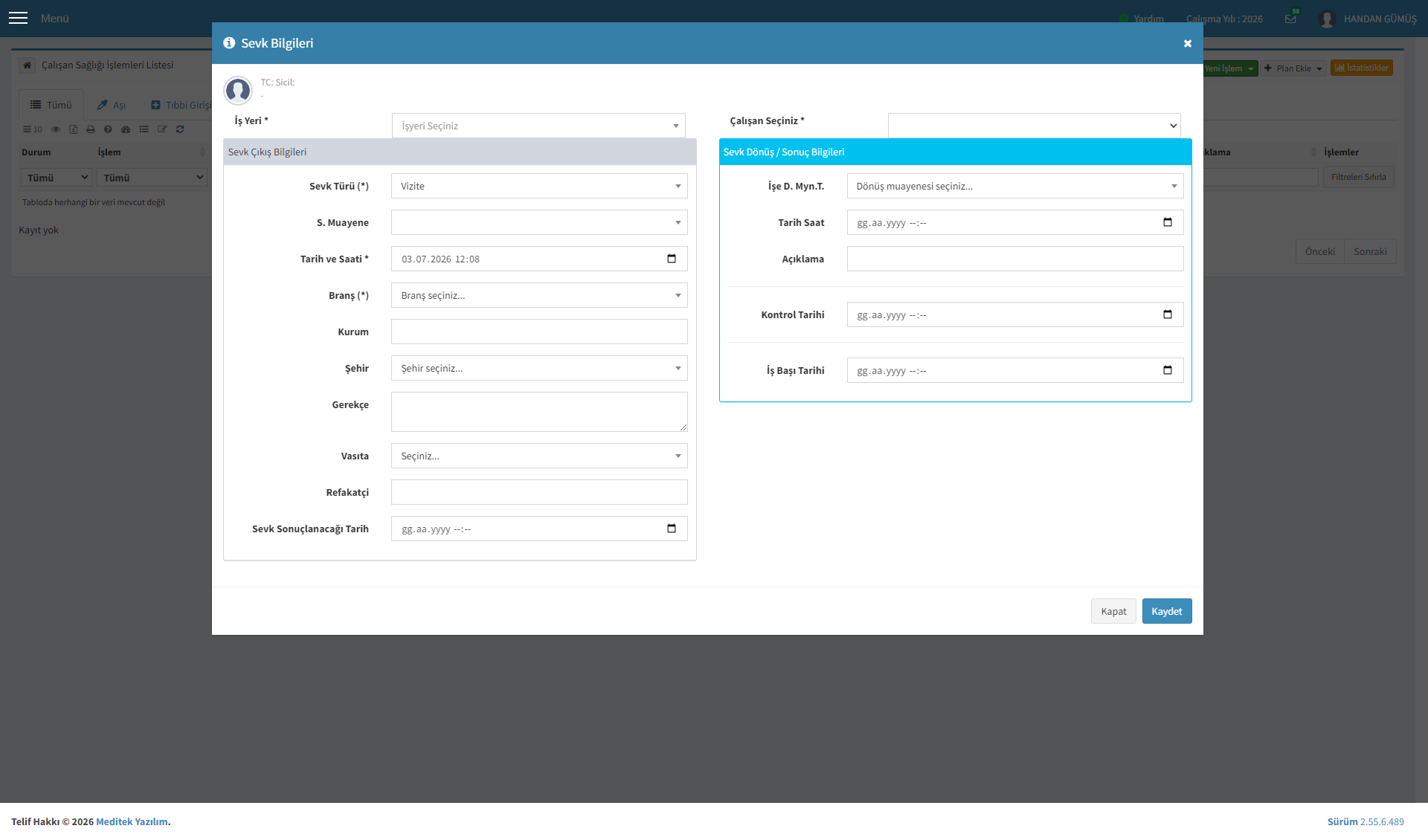Expand the İşyeri Seçiniz dropdown
Screen dimensions: 1428x840
click(538, 126)
